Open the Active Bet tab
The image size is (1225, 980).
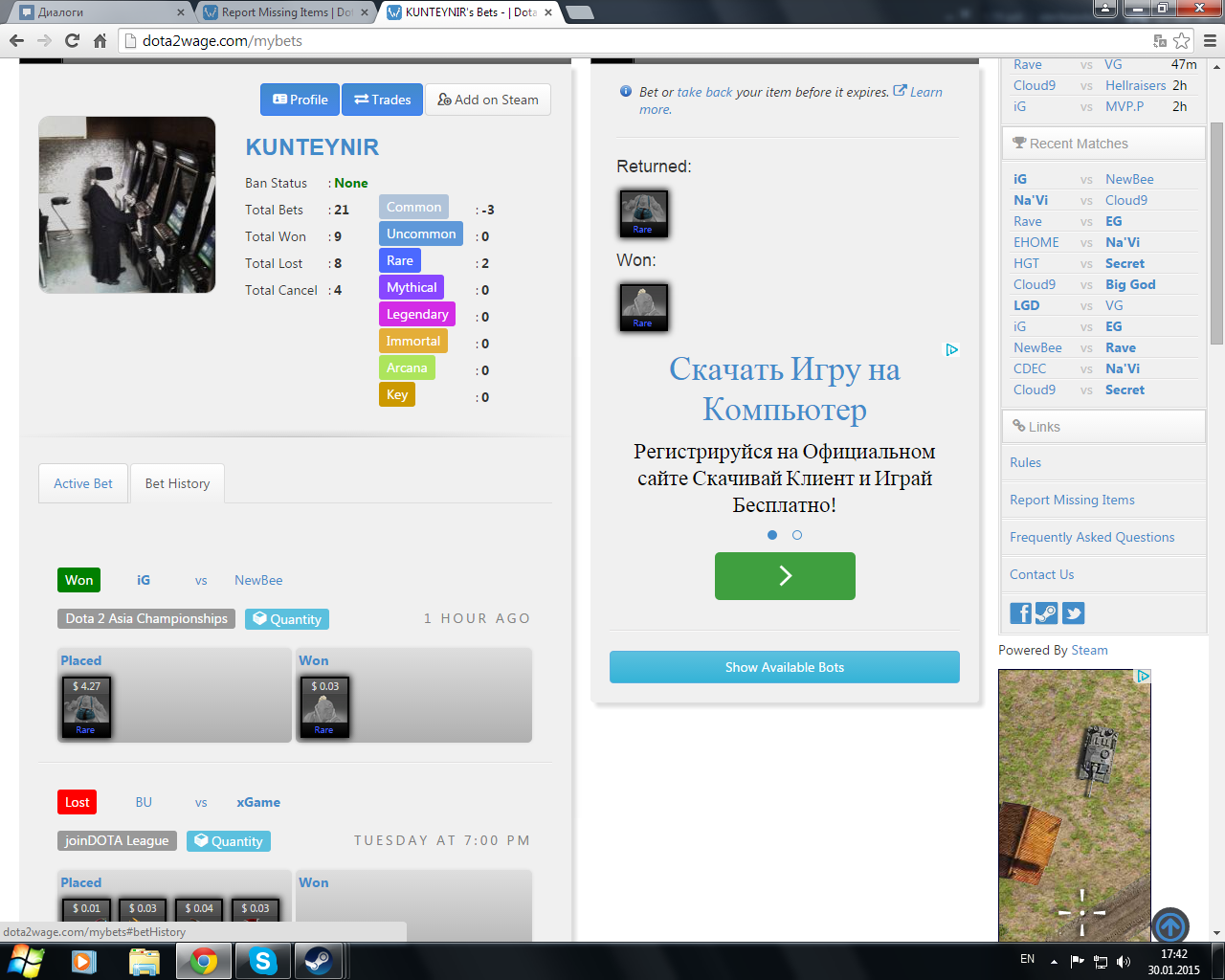[83, 483]
